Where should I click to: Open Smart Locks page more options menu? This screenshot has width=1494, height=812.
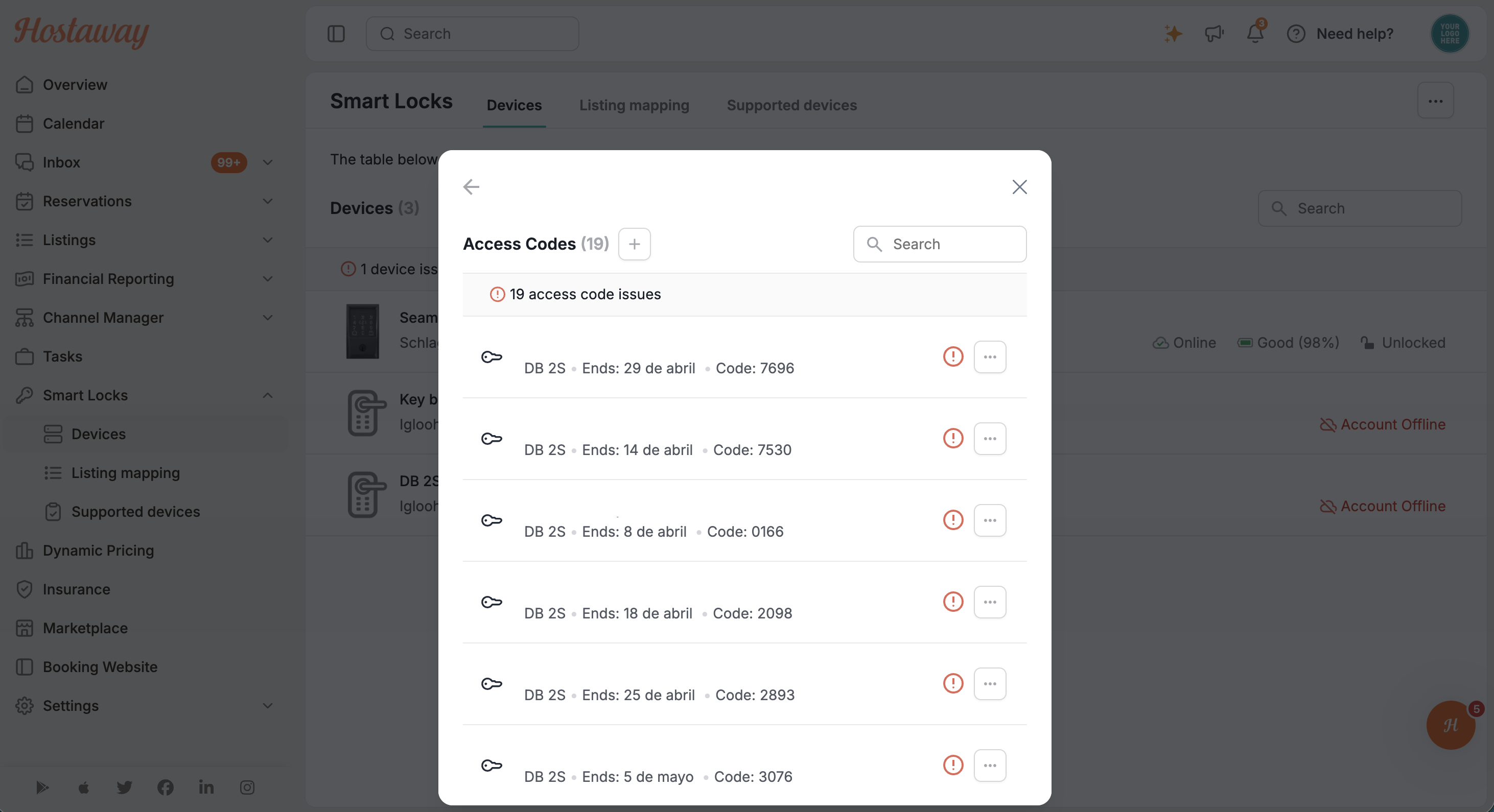1435,101
